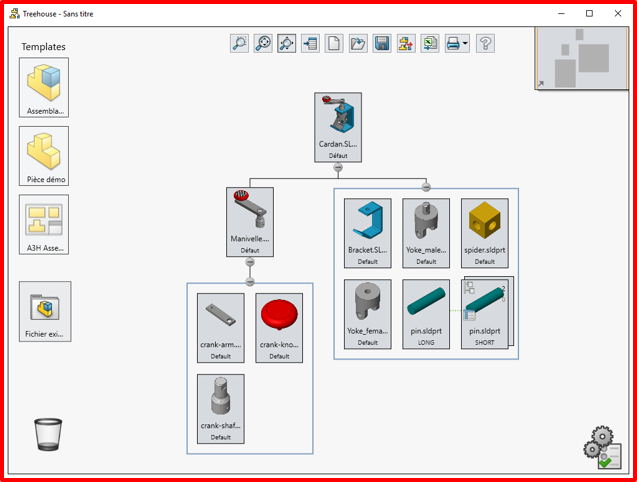
Task: Open the Excel export icon
Action: click(430, 43)
